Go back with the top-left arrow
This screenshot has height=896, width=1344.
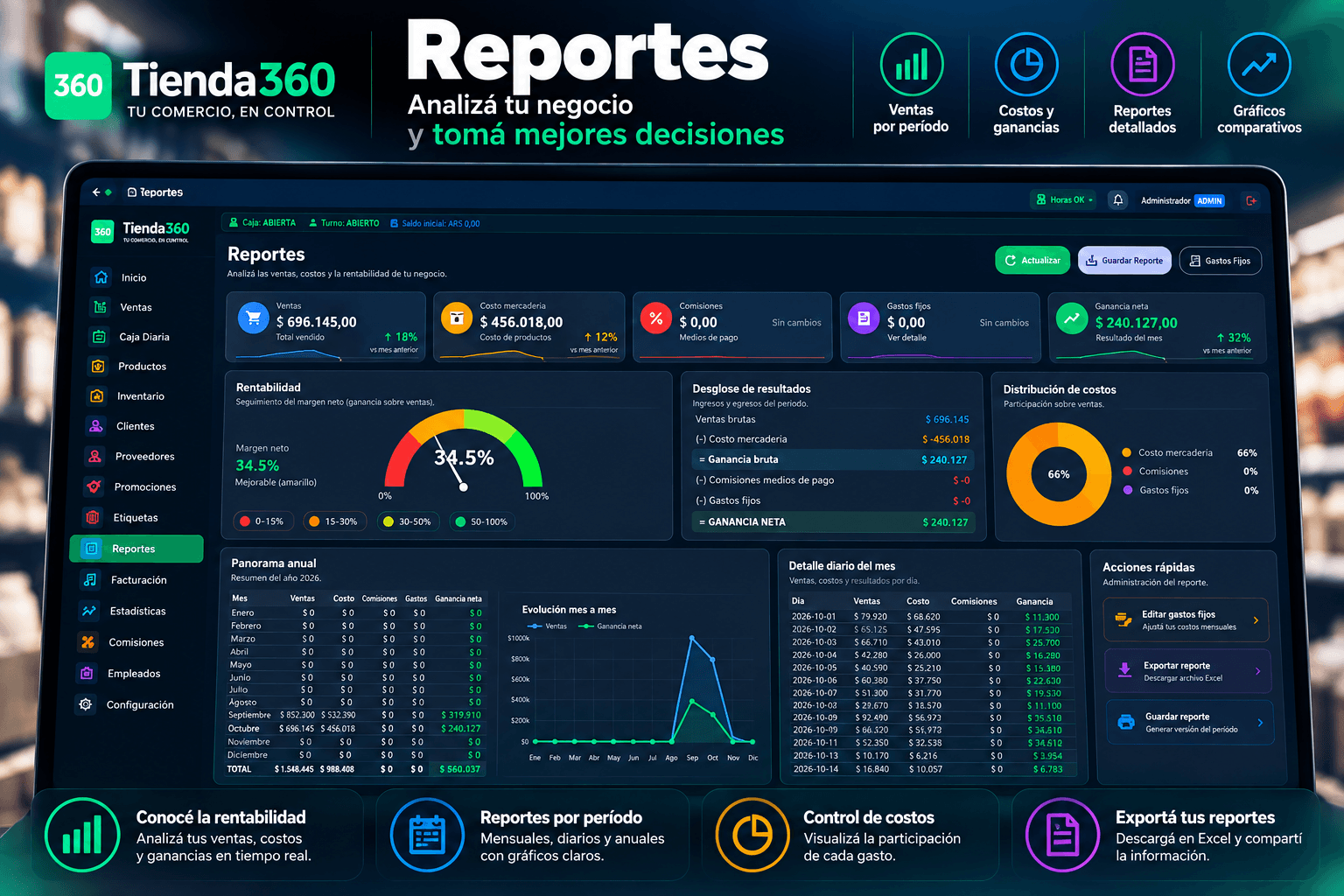point(96,192)
